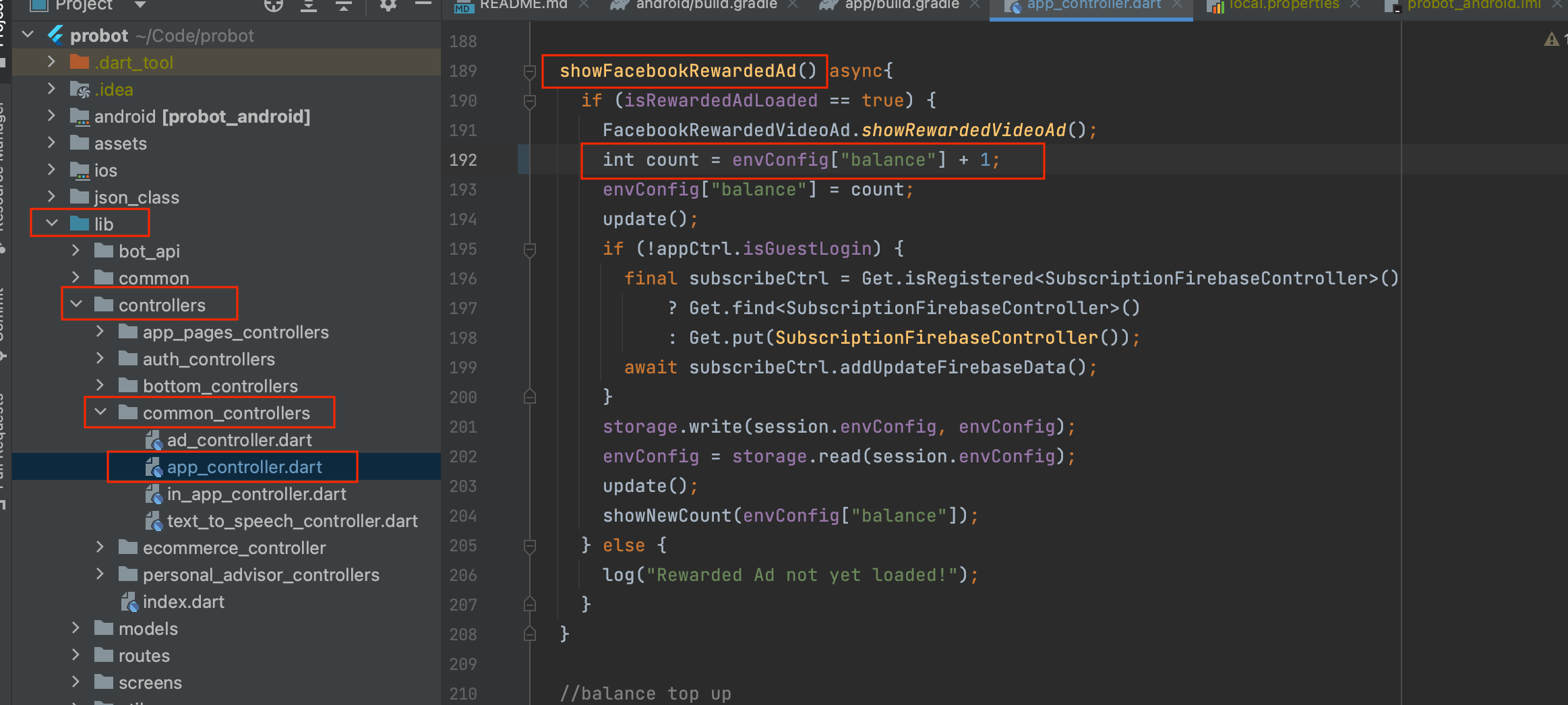Click line number 201 in gutter
Viewport: 1568px width, 705px height.
pos(463,427)
